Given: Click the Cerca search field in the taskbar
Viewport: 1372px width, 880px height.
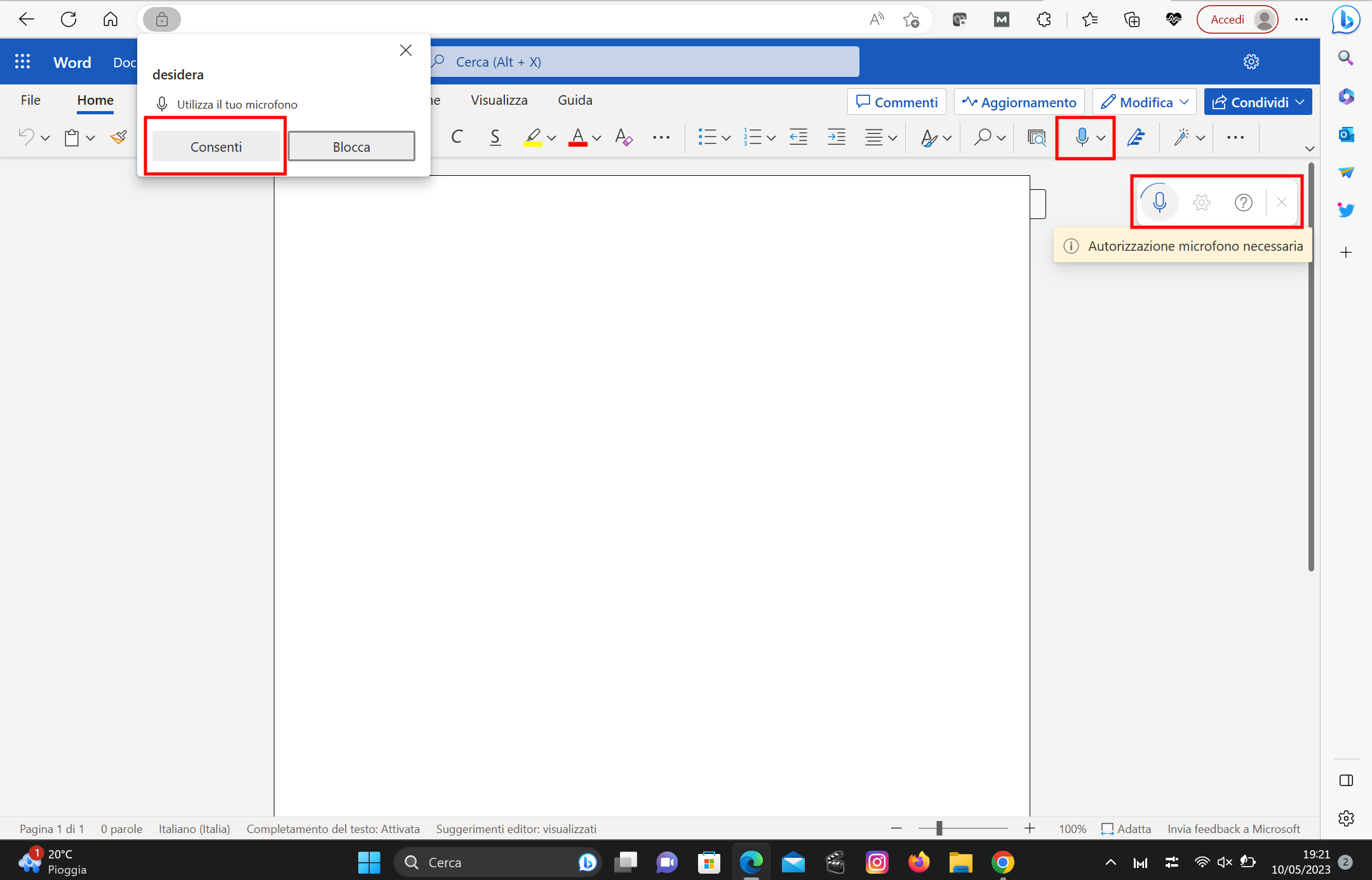Looking at the screenshot, I should (x=499, y=862).
